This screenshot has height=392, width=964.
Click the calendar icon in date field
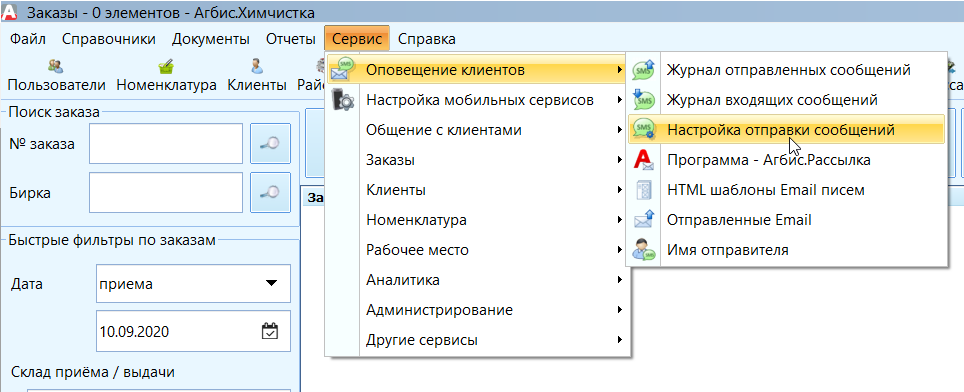coord(270,332)
